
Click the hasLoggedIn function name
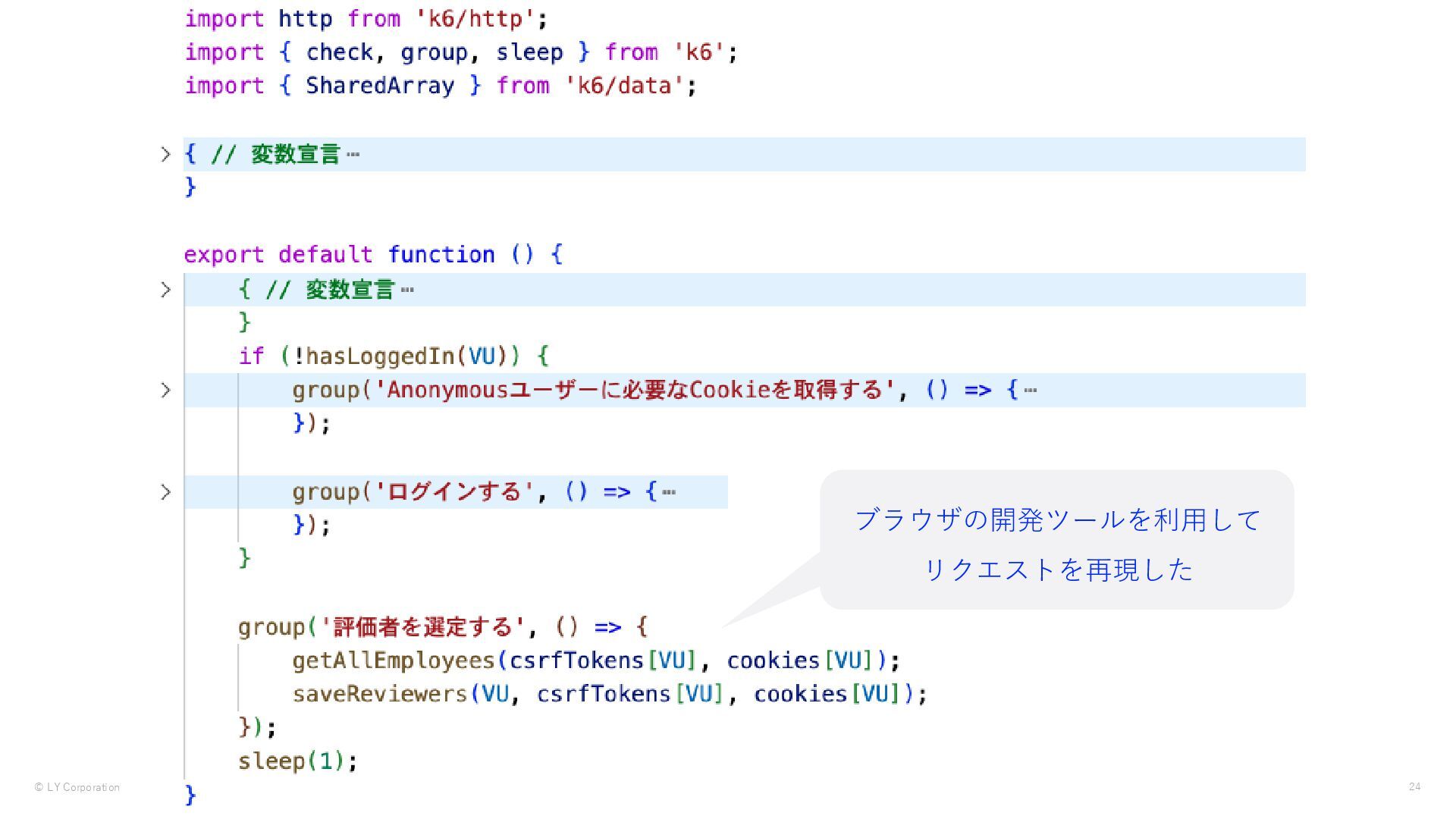(379, 356)
